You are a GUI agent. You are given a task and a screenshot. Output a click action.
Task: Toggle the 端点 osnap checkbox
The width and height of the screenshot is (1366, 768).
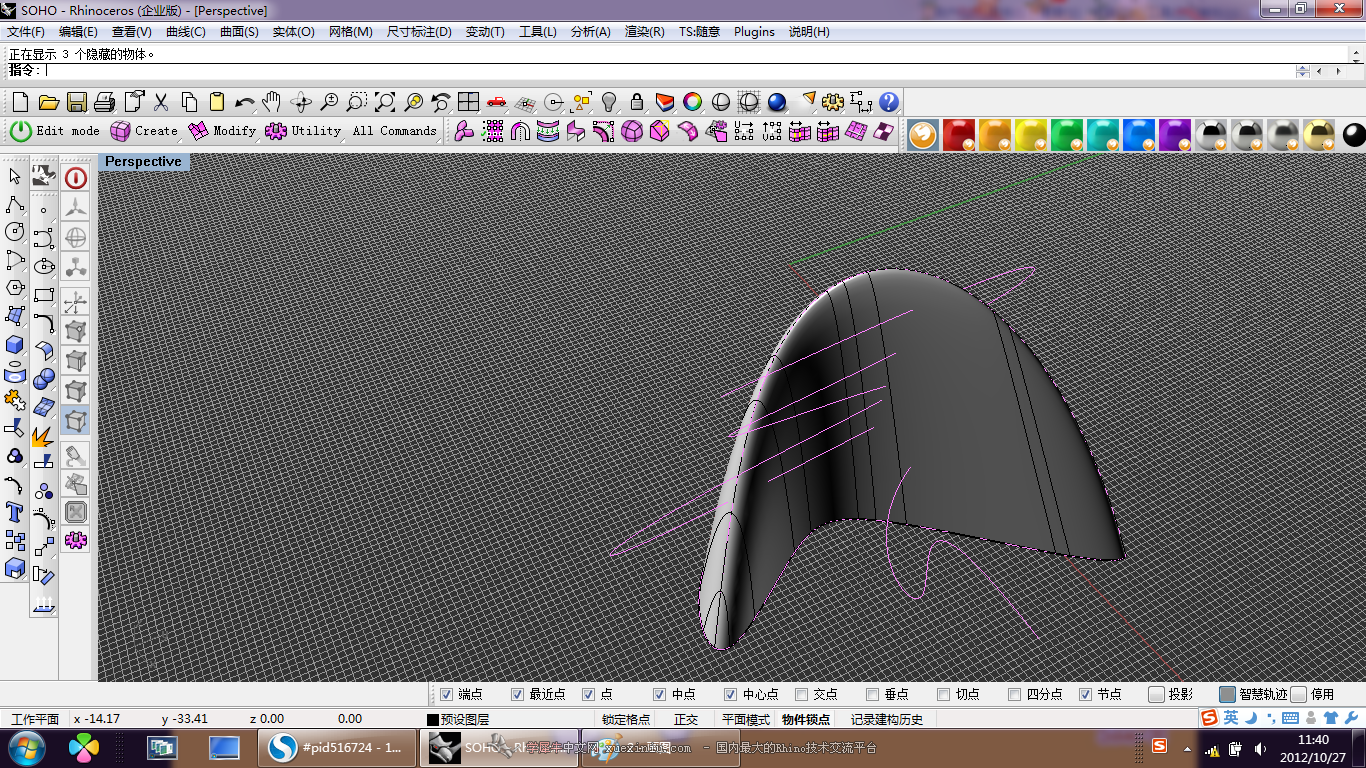447,694
